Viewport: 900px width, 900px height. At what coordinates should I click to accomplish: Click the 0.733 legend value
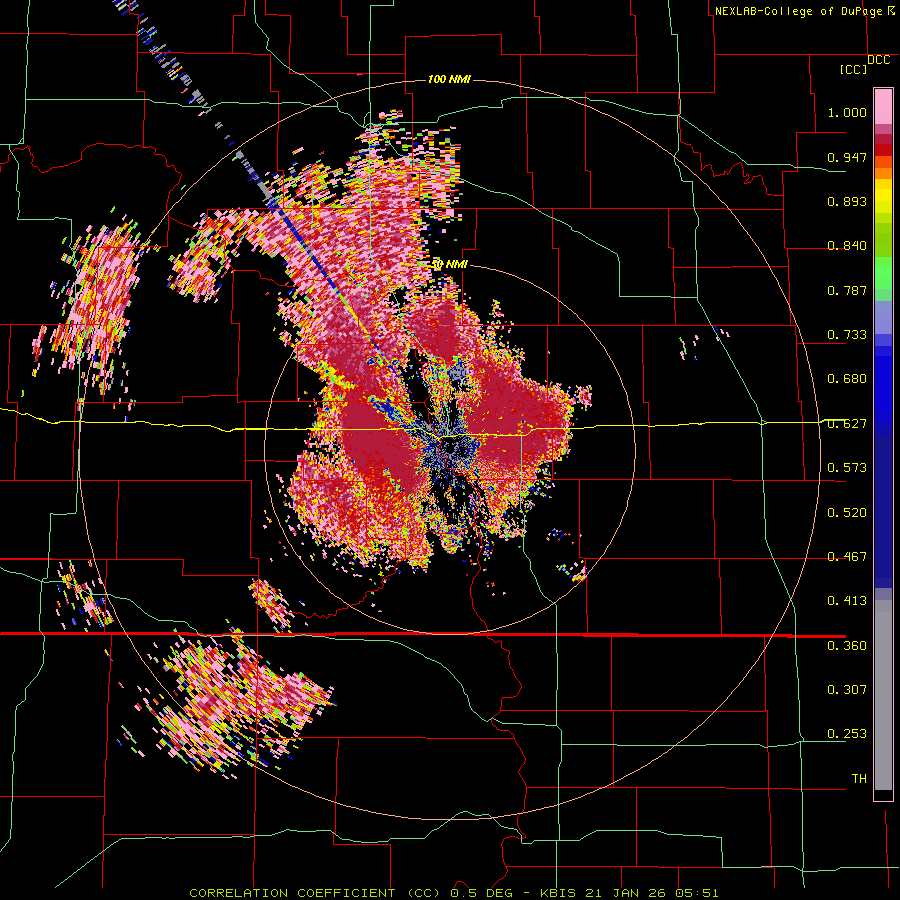[847, 335]
